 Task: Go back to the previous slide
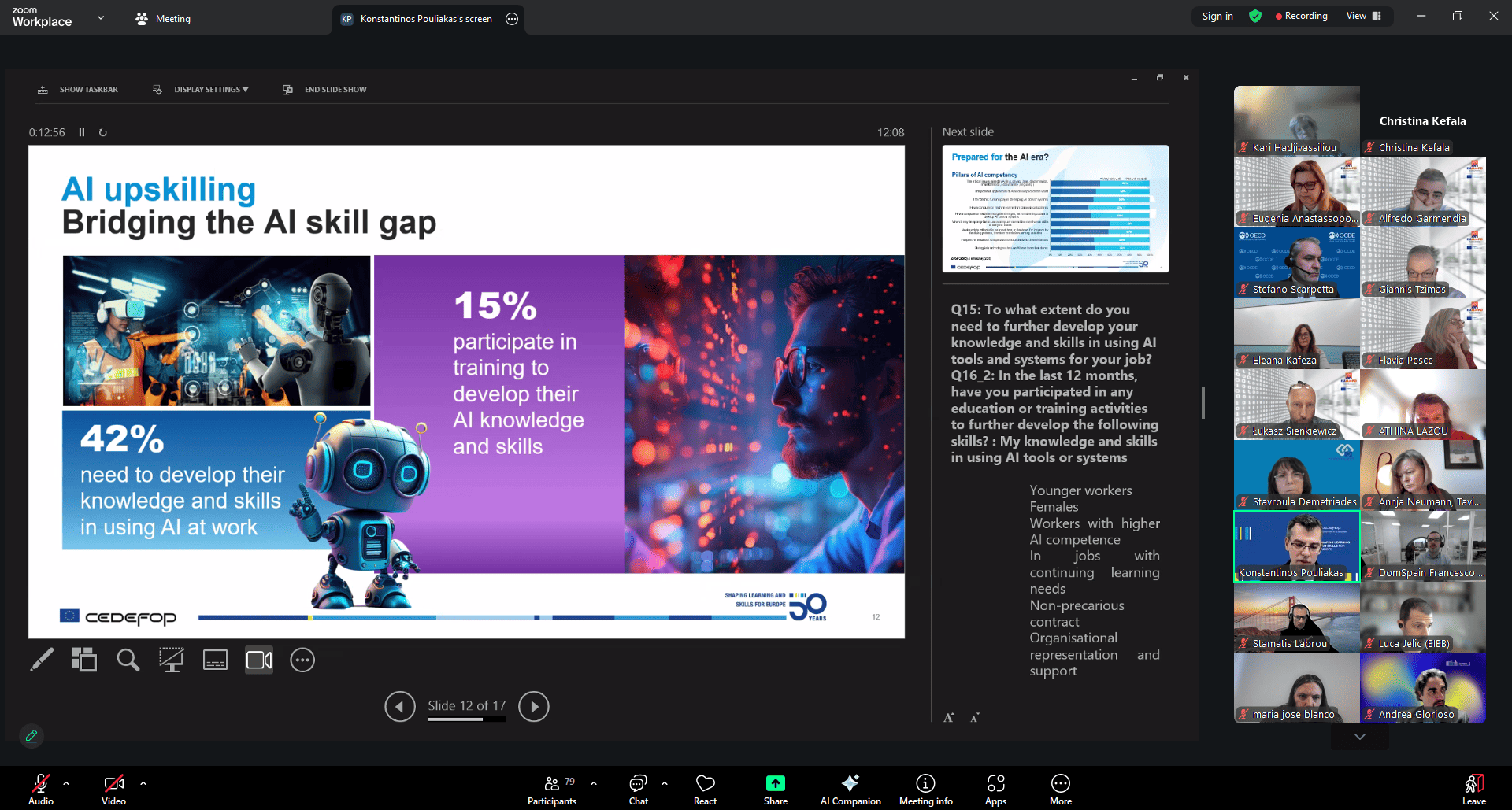pyautogui.click(x=400, y=706)
